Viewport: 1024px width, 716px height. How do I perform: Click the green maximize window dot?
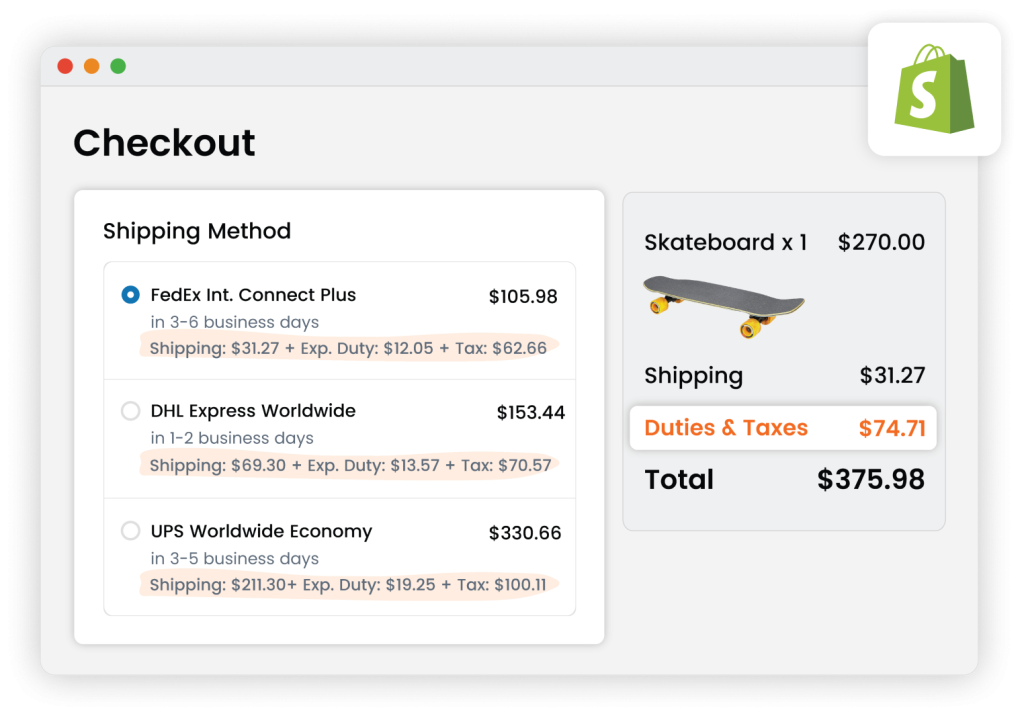(x=118, y=66)
